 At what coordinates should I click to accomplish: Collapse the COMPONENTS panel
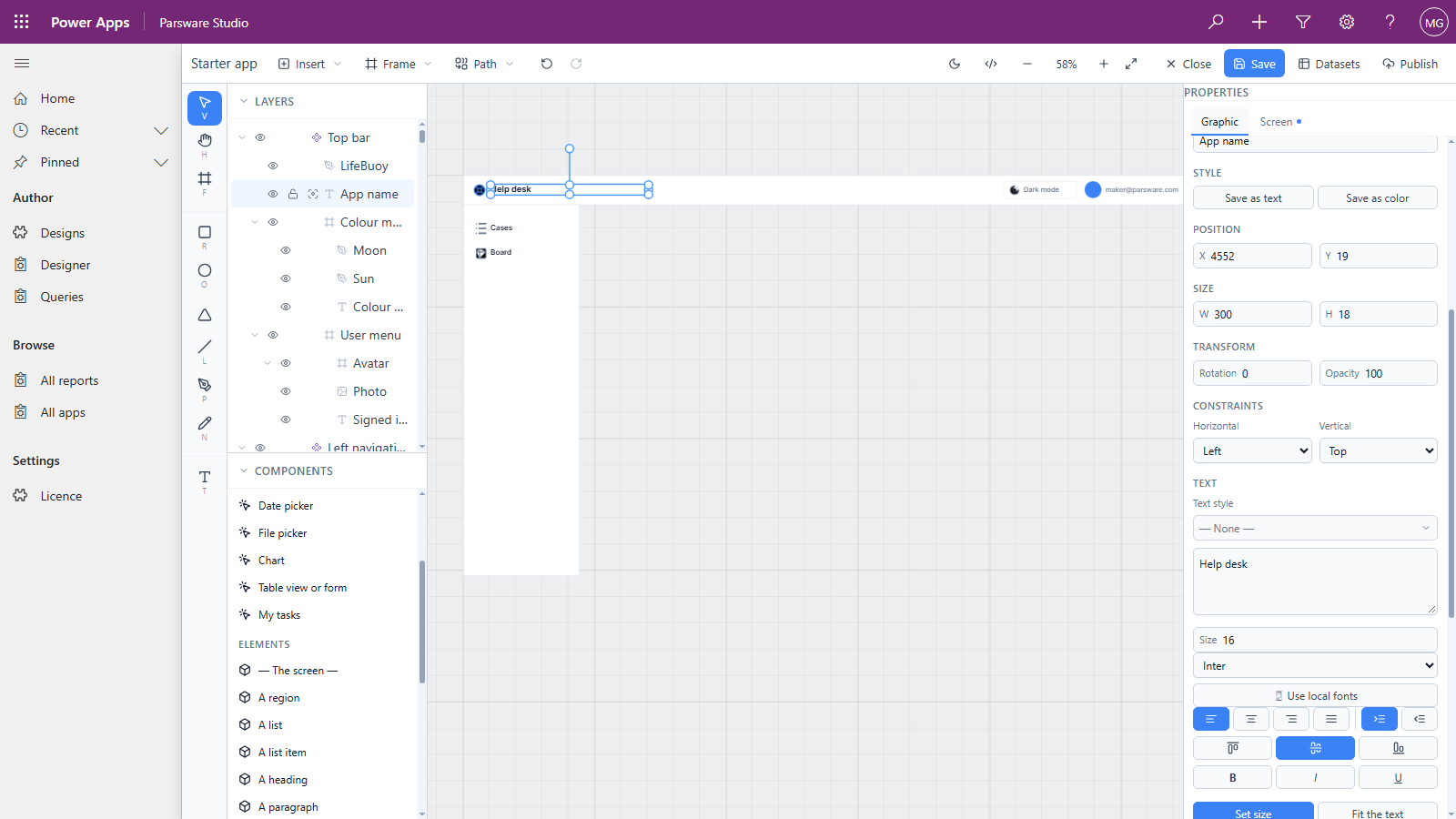click(x=244, y=470)
